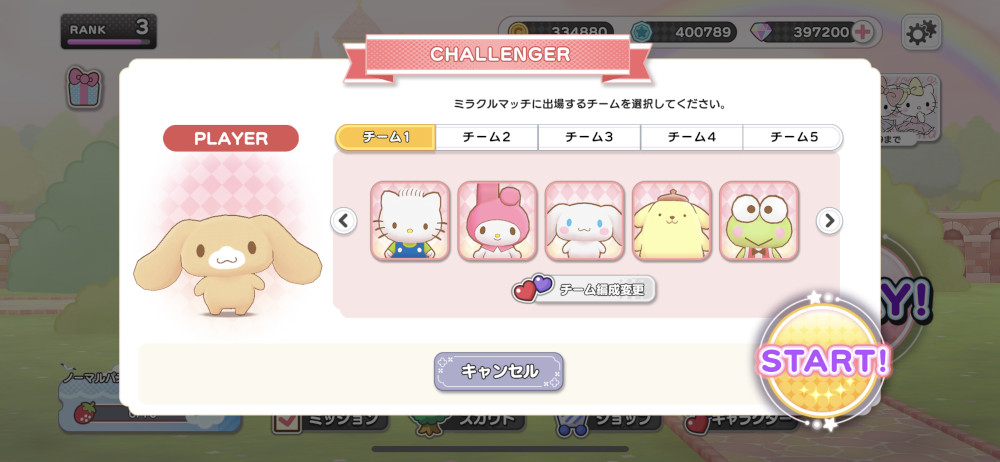This screenshot has width=1000, height=462.
Task: Open the gift box present icon
Action: [x=84, y=87]
